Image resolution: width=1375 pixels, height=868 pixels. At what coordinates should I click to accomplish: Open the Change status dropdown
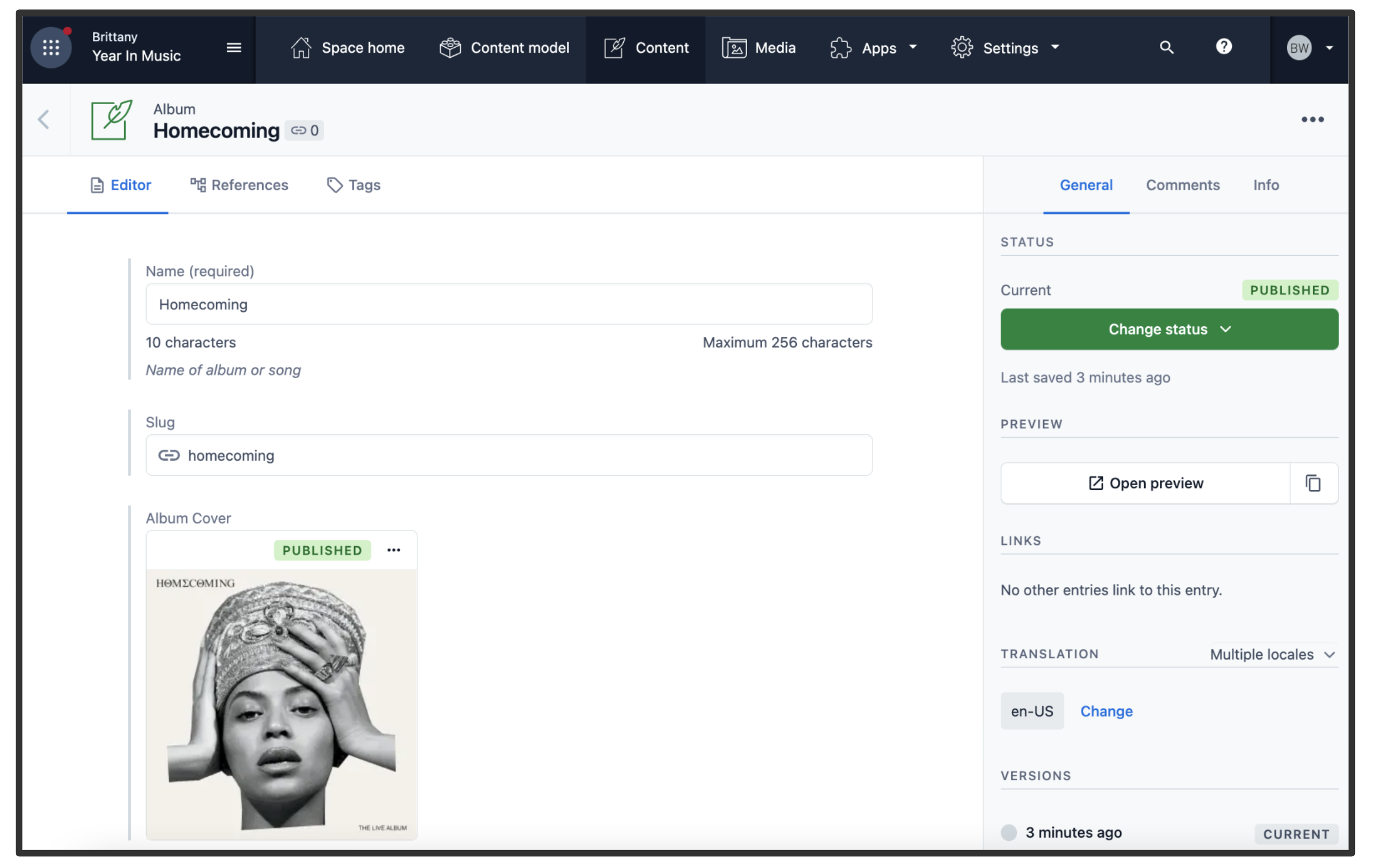[x=1169, y=329]
